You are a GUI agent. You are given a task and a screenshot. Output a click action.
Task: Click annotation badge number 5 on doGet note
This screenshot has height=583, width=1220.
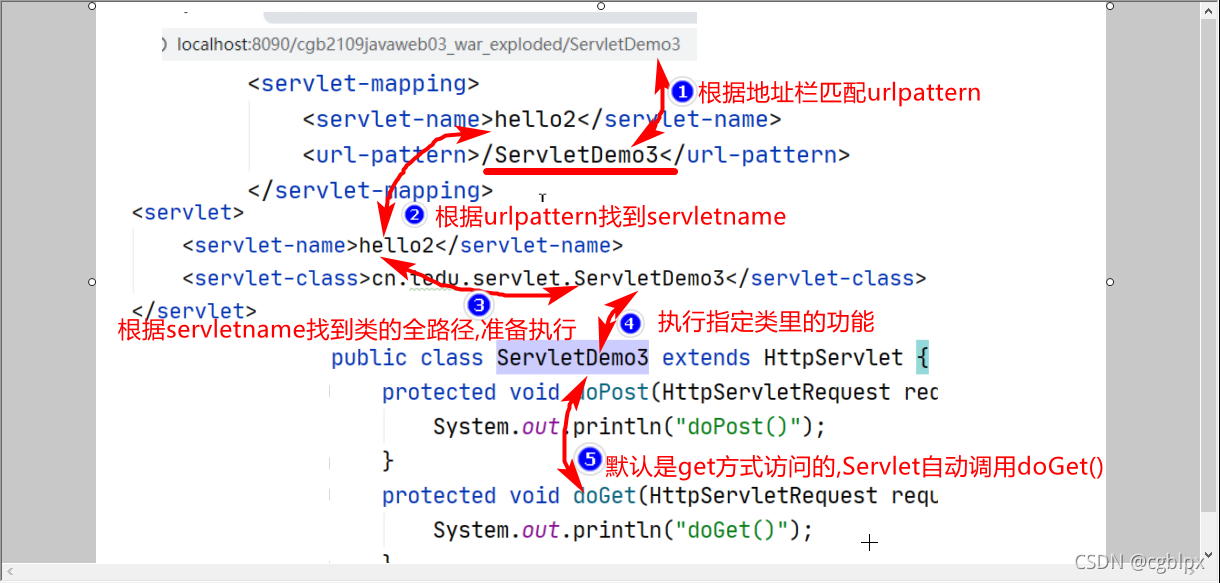(x=589, y=460)
